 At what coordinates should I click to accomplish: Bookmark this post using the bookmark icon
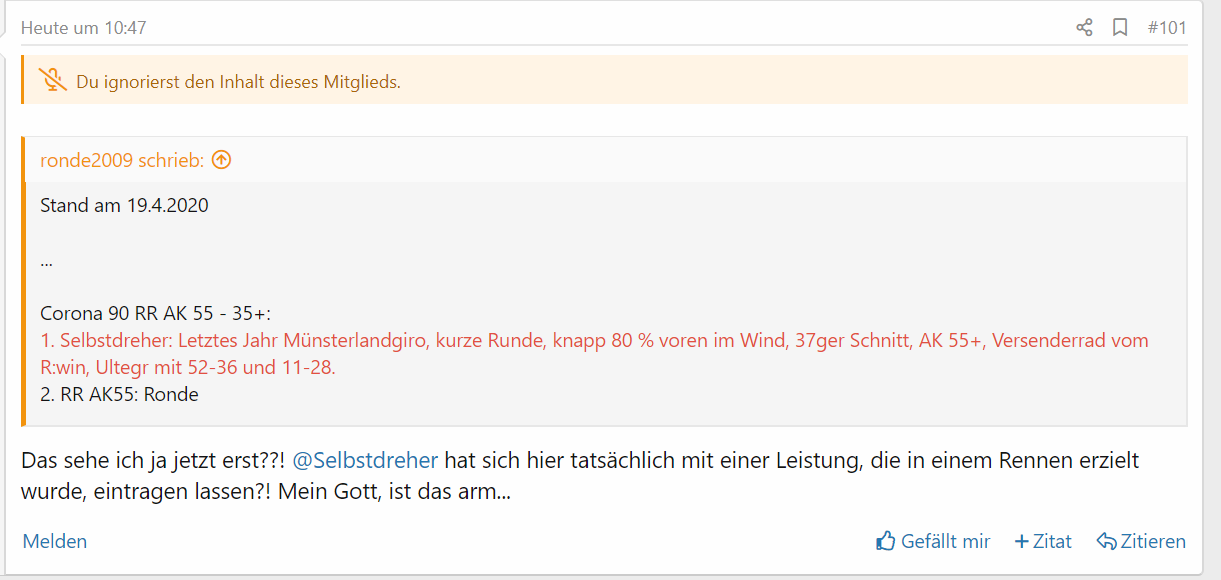click(x=1120, y=28)
